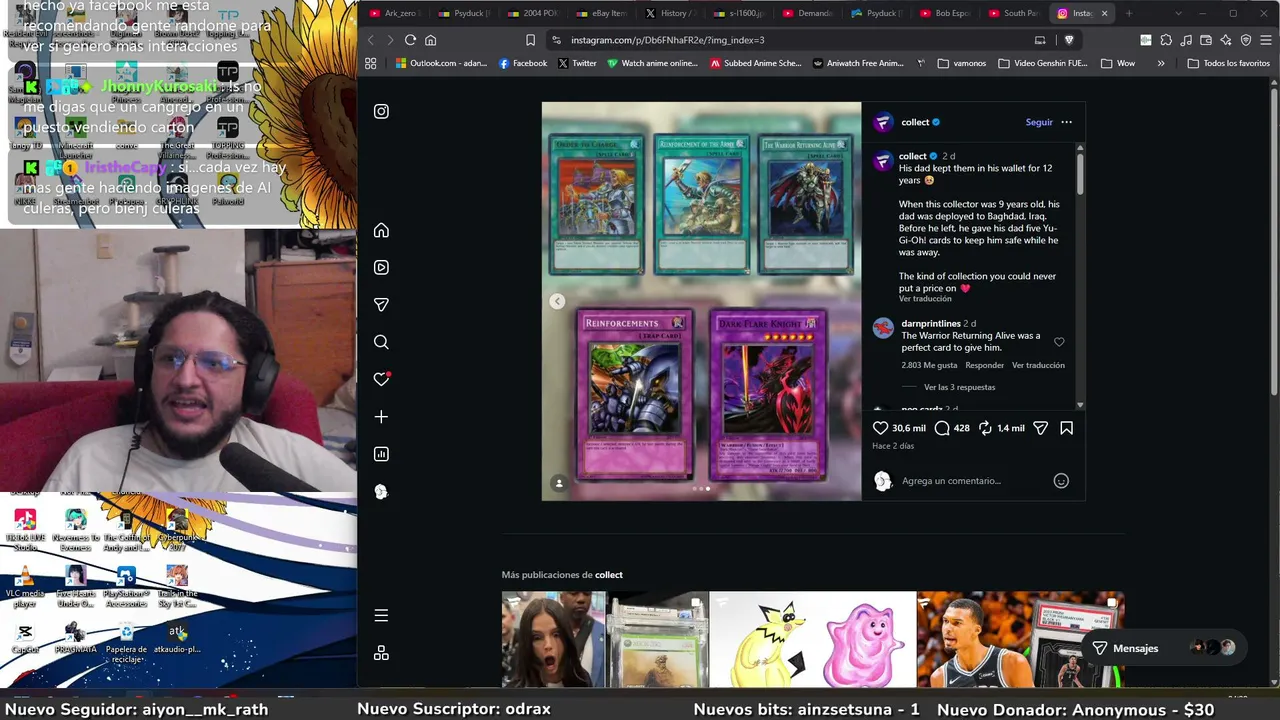Go back in browser history

click(370, 40)
